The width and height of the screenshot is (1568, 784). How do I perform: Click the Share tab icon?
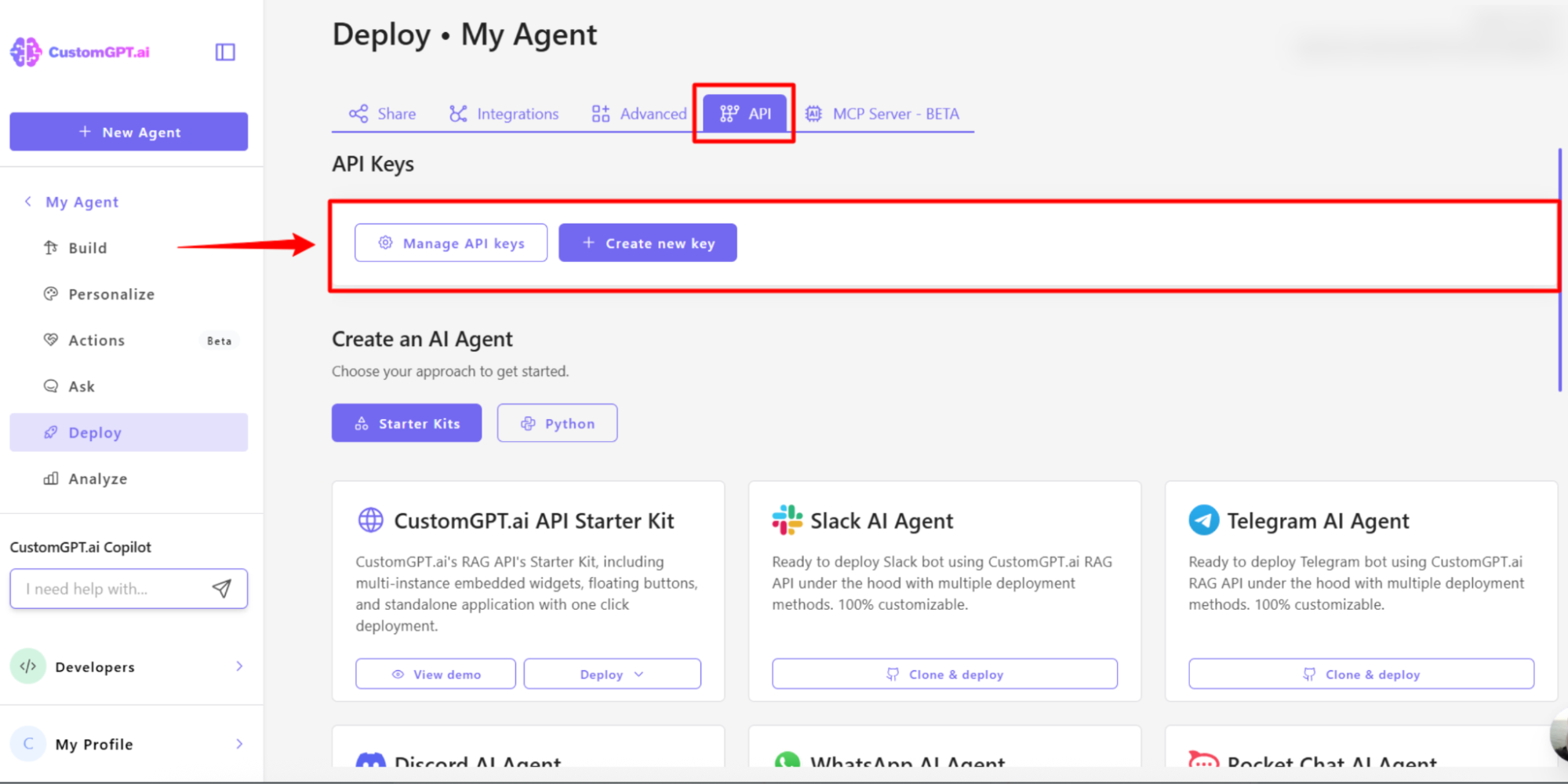pyautogui.click(x=358, y=114)
